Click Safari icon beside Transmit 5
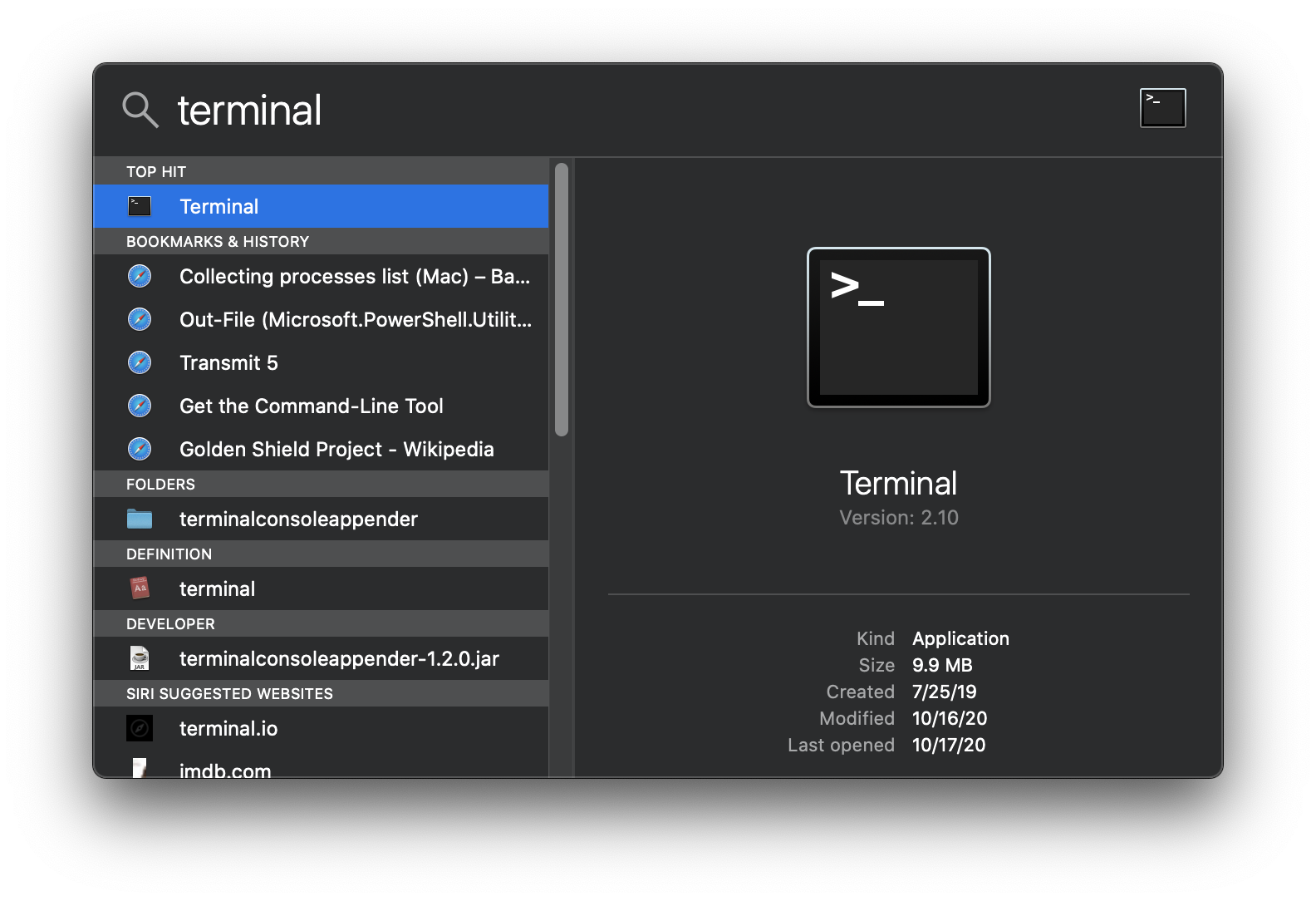 pyautogui.click(x=140, y=362)
